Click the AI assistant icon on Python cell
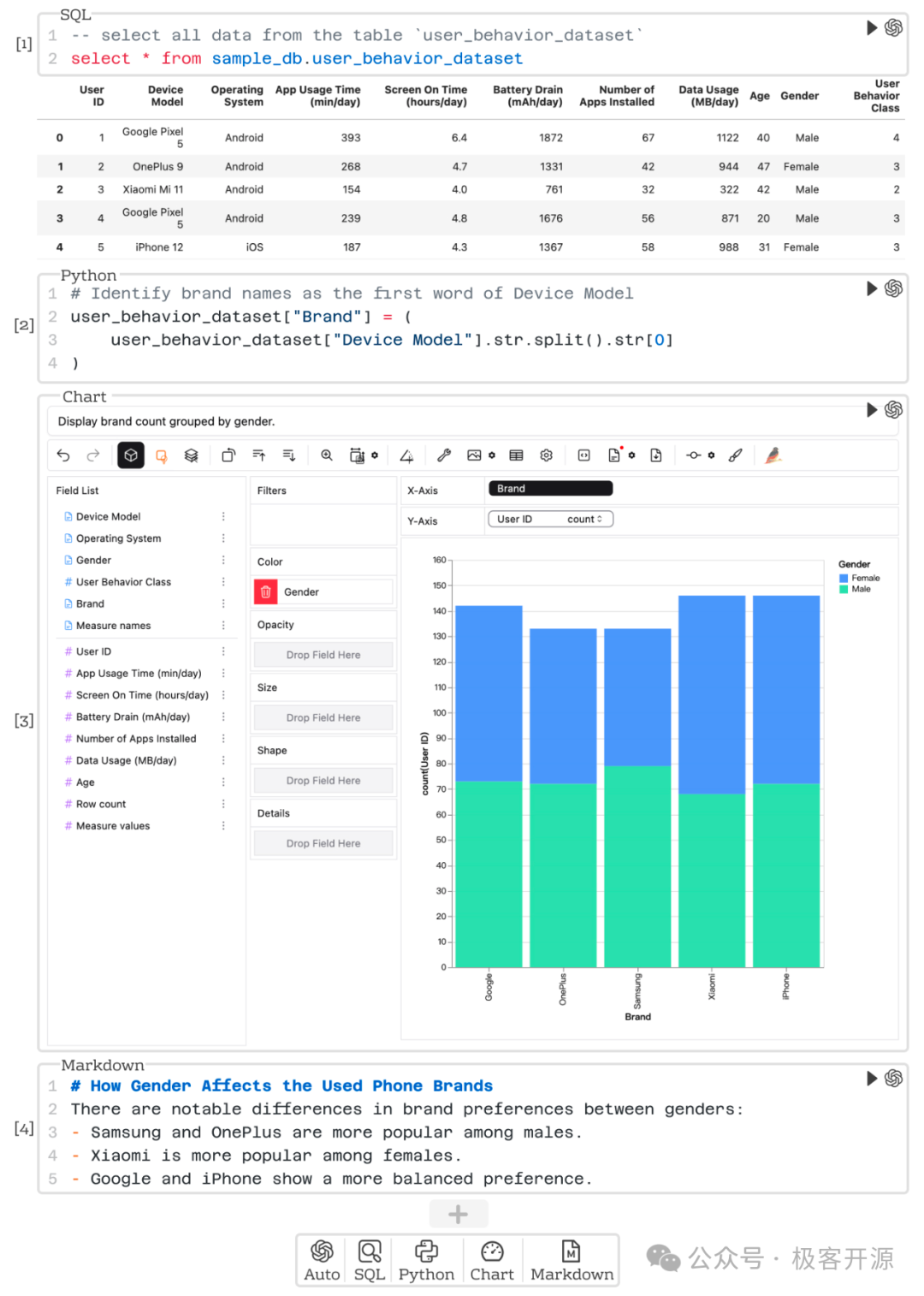 click(894, 288)
